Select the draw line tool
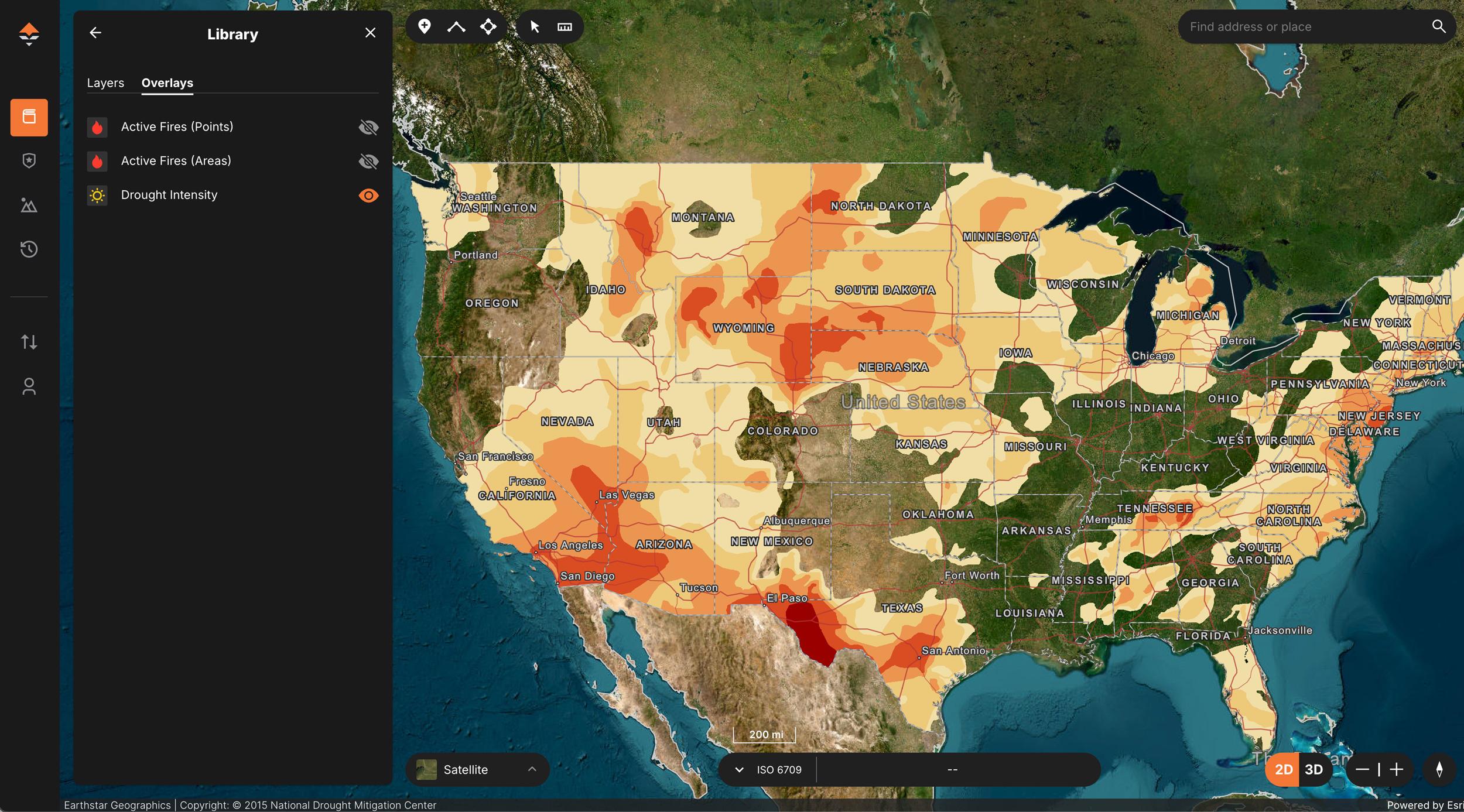 [456, 26]
